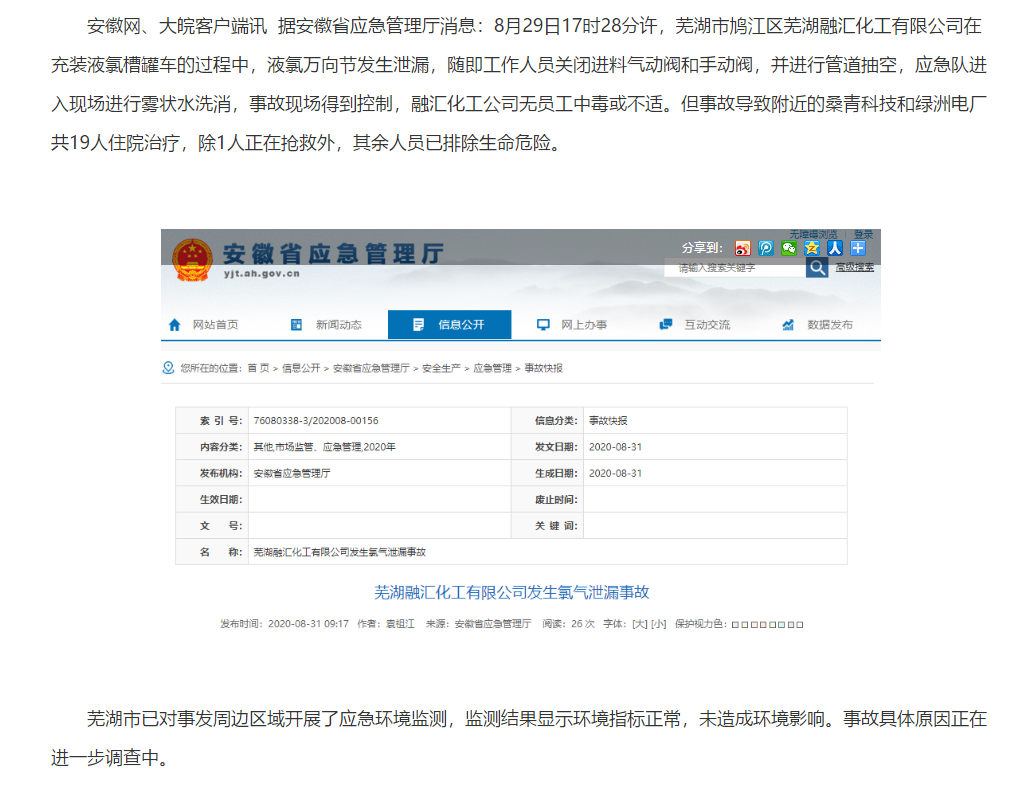Click the 应急管理 breadcrumb link
The height and width of the screenshot is (811, 1013).
click(492, 368)
